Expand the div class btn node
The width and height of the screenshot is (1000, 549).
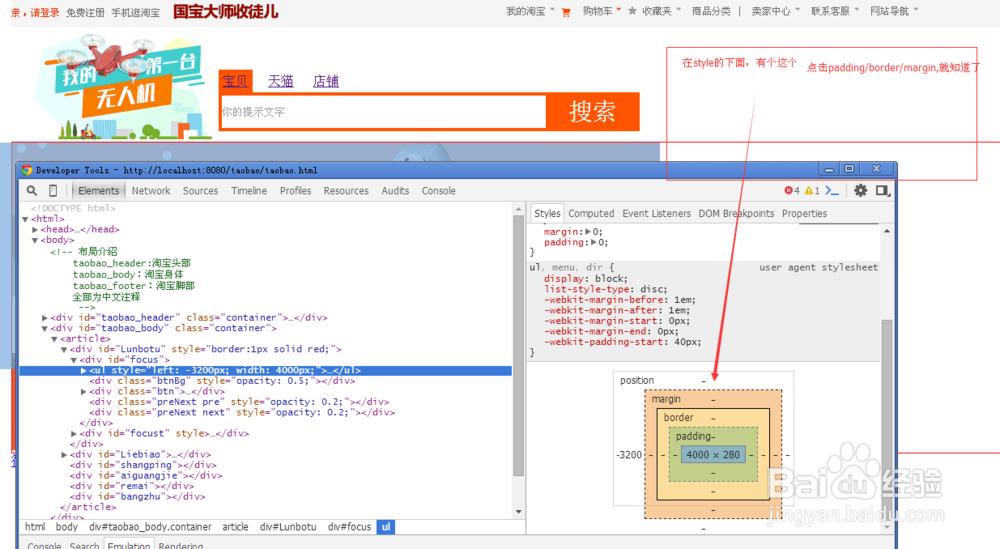(84, 392)
